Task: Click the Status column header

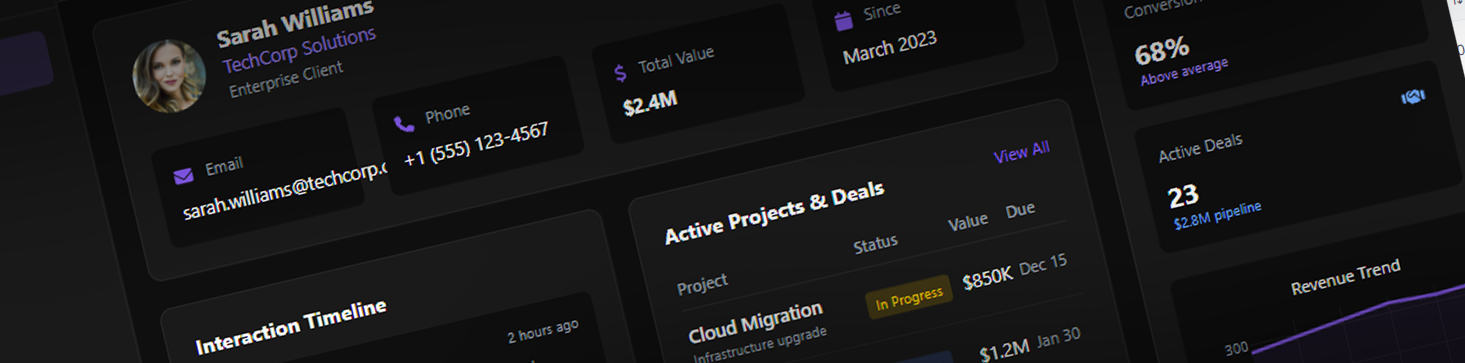Action: tap(875, 243)
